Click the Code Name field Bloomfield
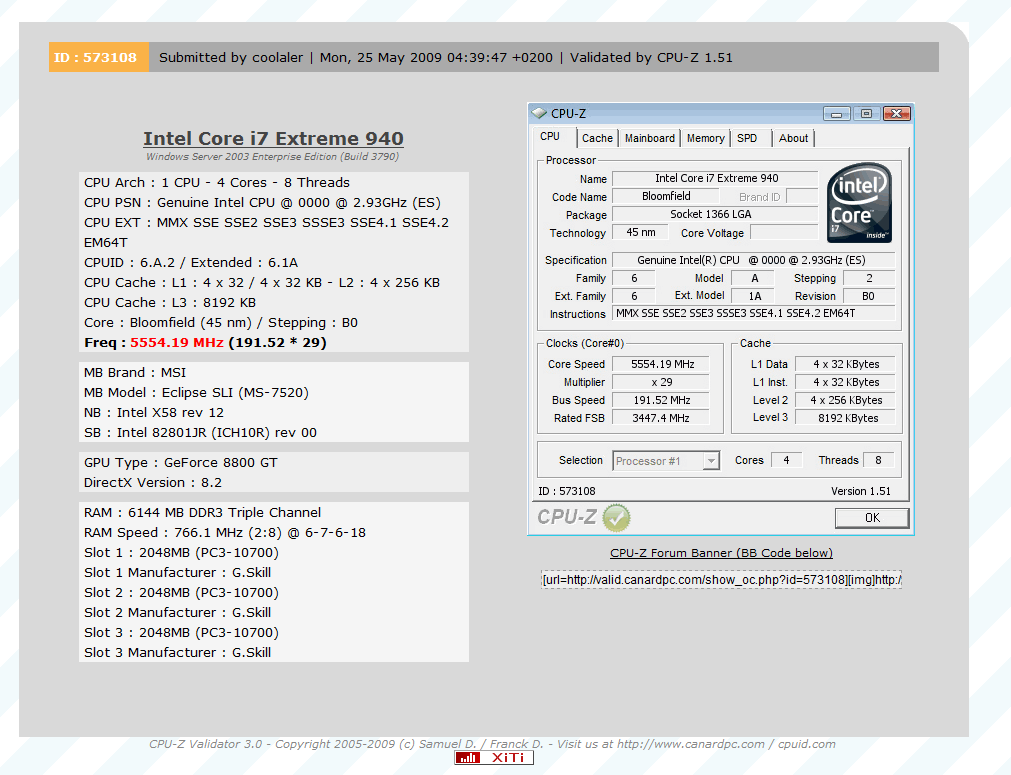 point(666,196)
